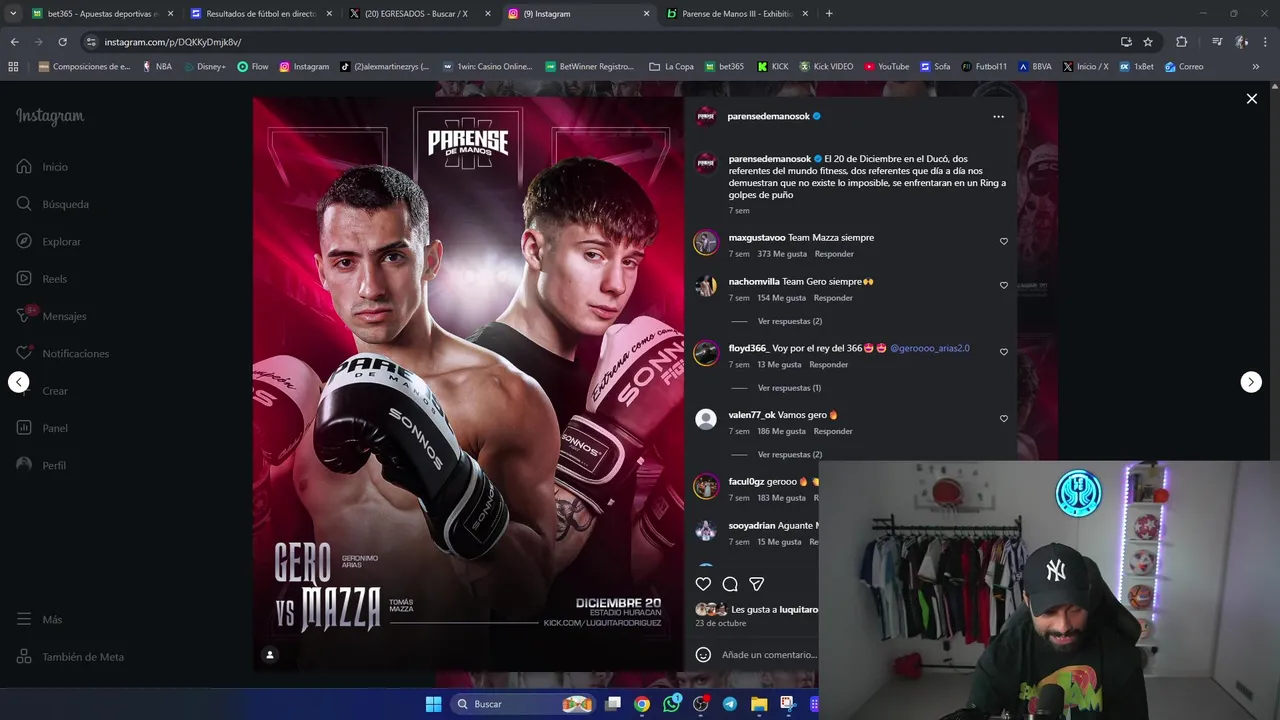Like maxgustavoo's comment
This screenshot has height=720, width=1280.
[x=1004, y=241]
